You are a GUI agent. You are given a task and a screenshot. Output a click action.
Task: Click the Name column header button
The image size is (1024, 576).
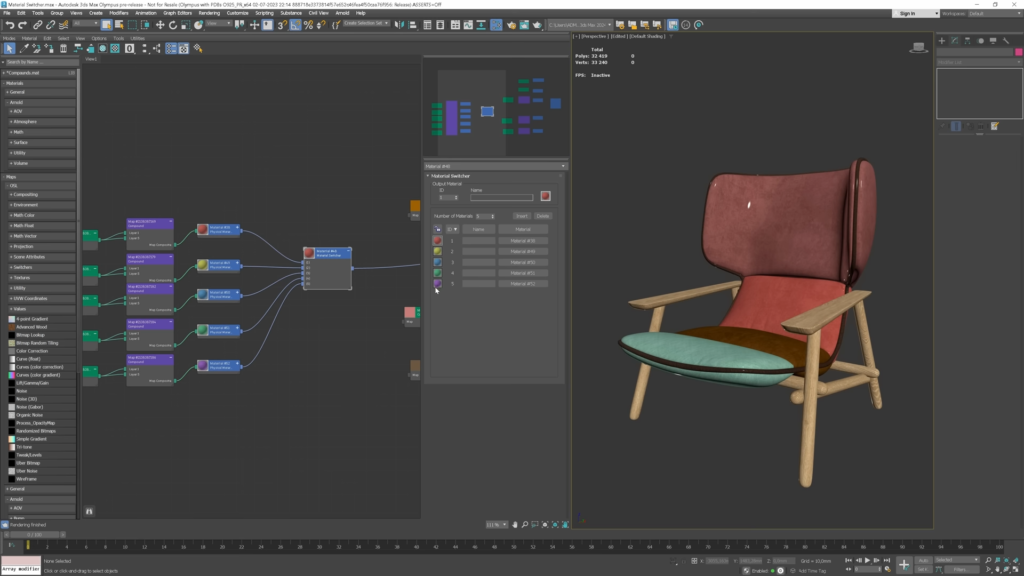point(479,229)
